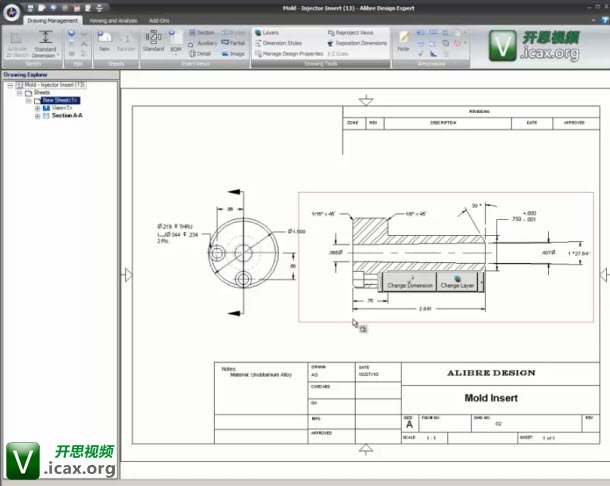This screenshot has width=610, height=486.
Task: Select the Sheets folder in Drawing Explorer
Action: pos(42,93)
